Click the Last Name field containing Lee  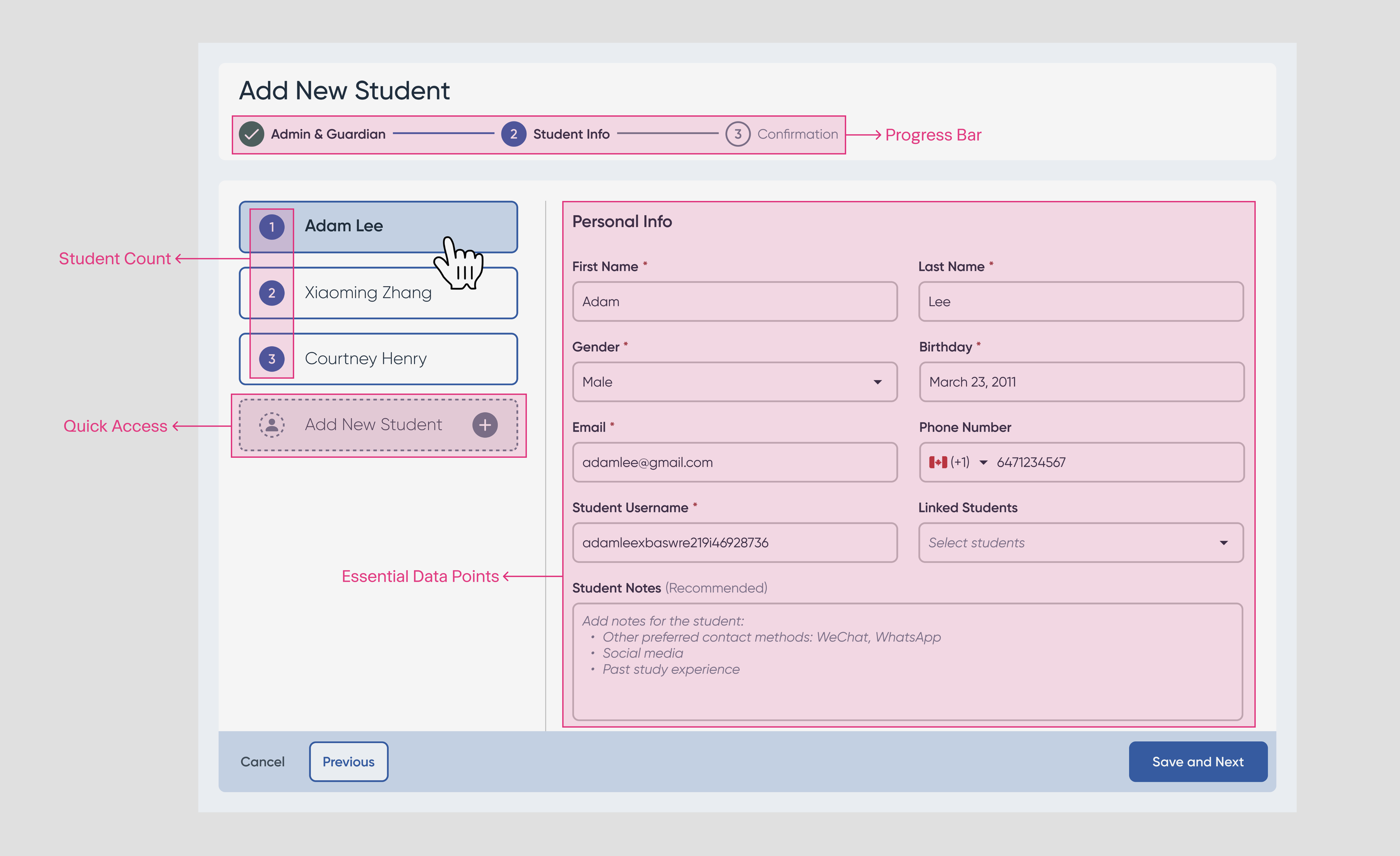tap(1081, 302)
